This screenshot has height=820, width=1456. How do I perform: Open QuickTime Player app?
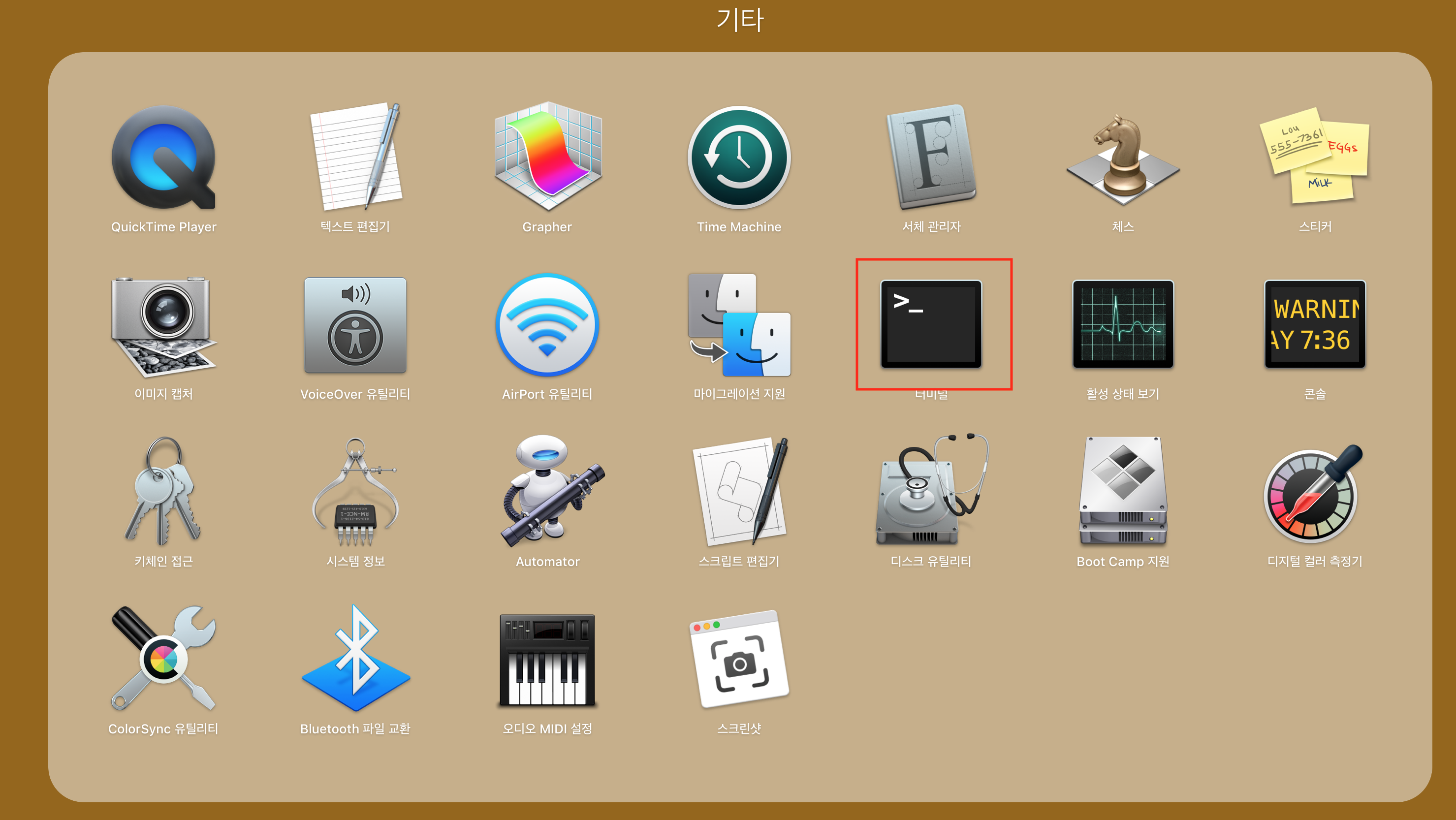coord(163,157)
